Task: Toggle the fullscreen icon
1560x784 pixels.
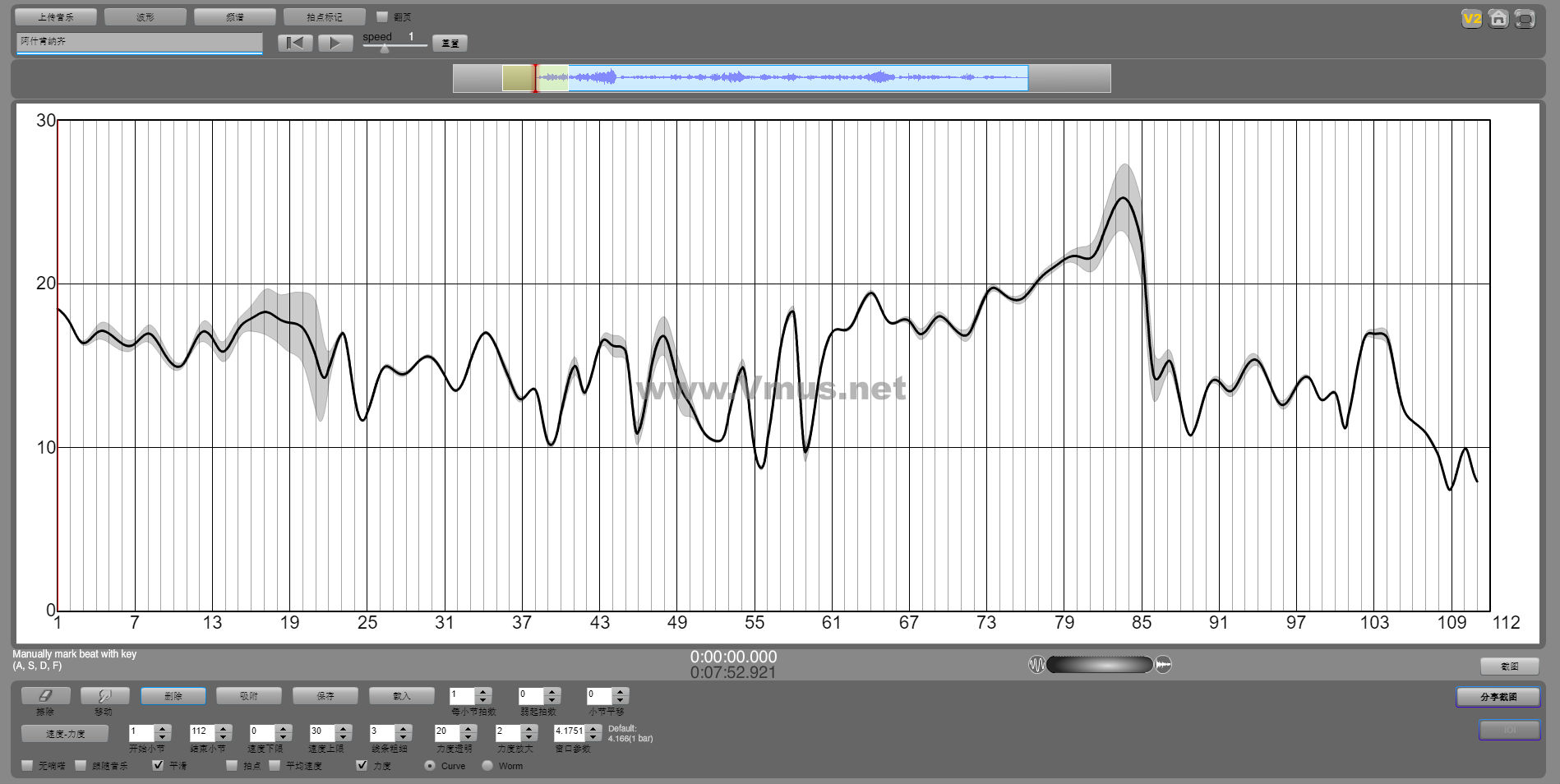Action: point(1525,19)
